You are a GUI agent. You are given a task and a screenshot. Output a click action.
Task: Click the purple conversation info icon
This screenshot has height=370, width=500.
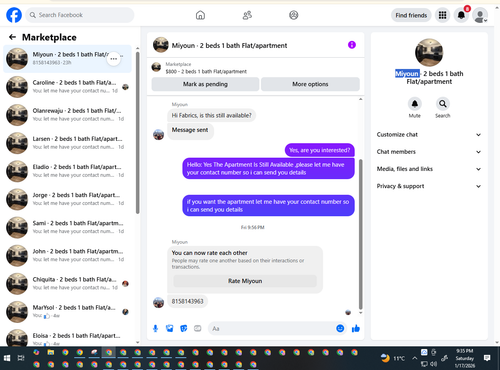click(352, 45)
